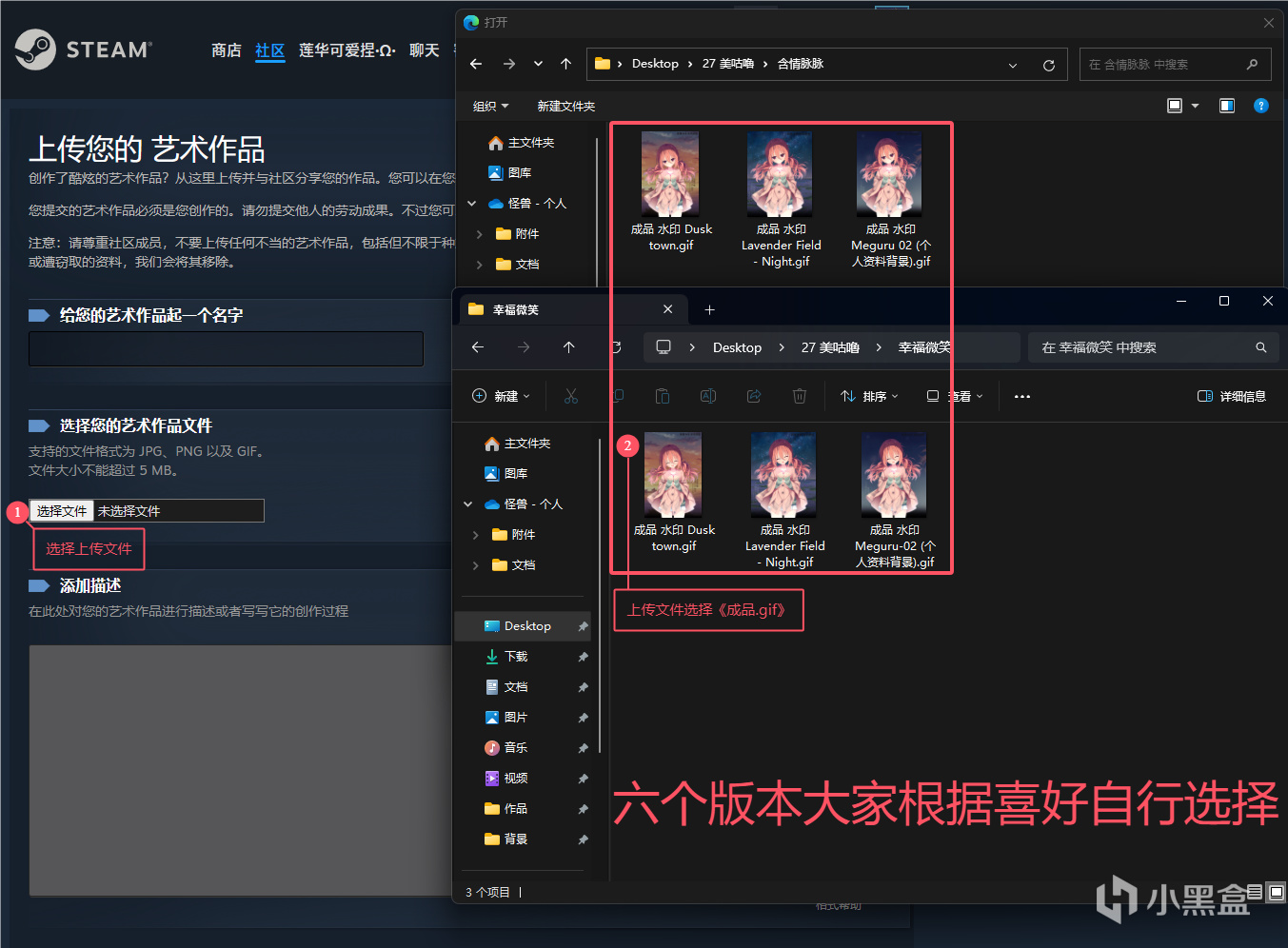Rename using the Explorer toolbar icon
Screen dimensions: 1288x948
[708, 396]
